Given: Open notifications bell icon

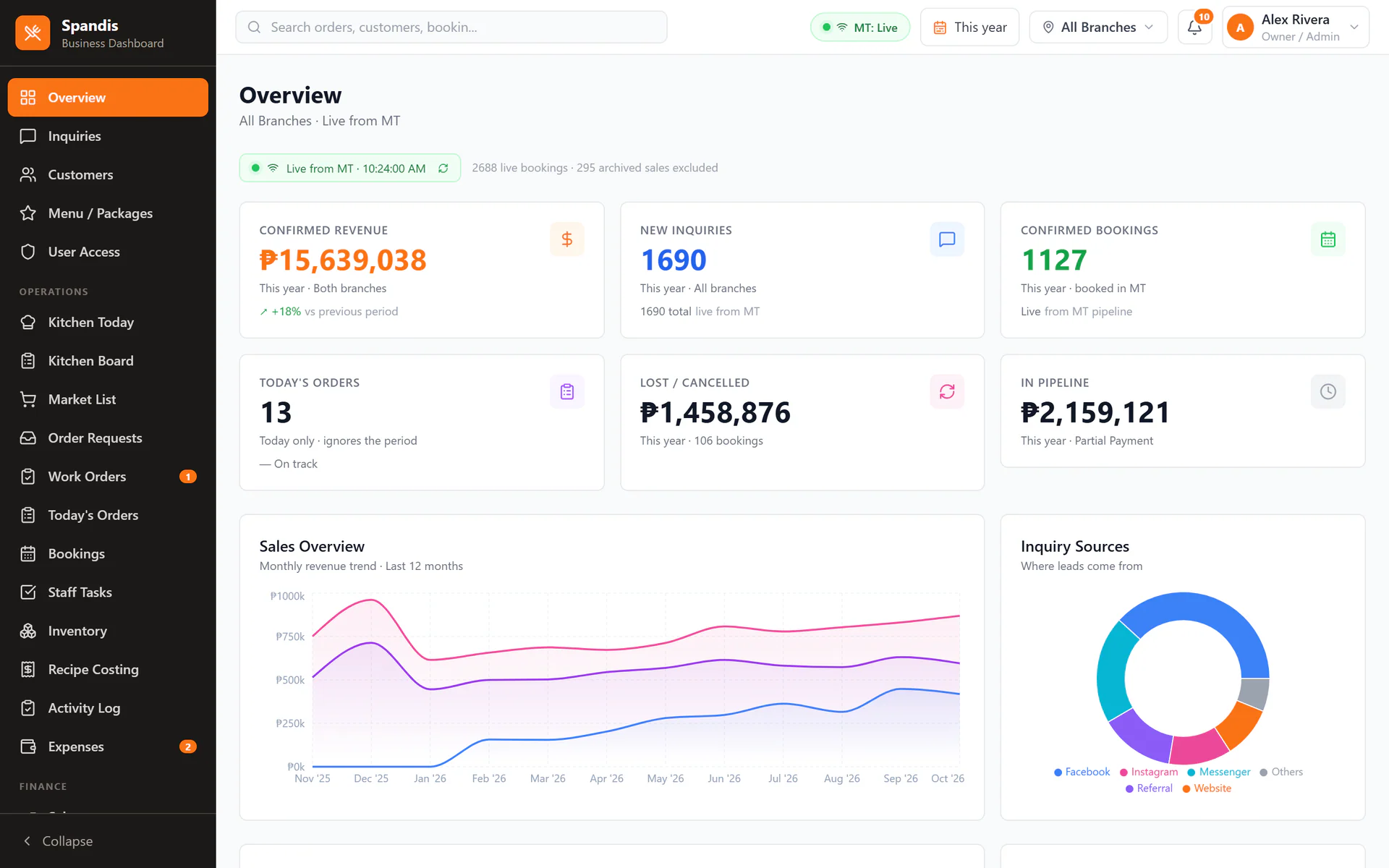Looking at the screenshot, I should click(x=1194, y=27).
